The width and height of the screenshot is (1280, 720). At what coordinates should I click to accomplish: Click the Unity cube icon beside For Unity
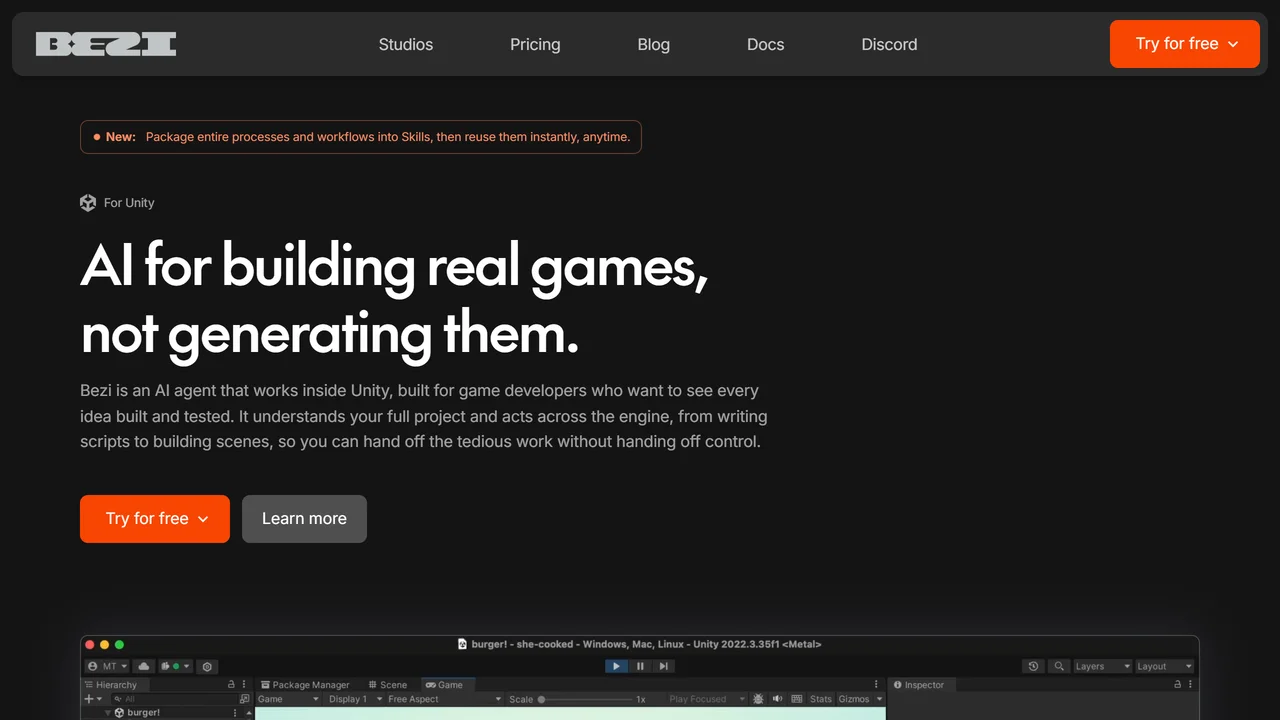click(88, 203)
